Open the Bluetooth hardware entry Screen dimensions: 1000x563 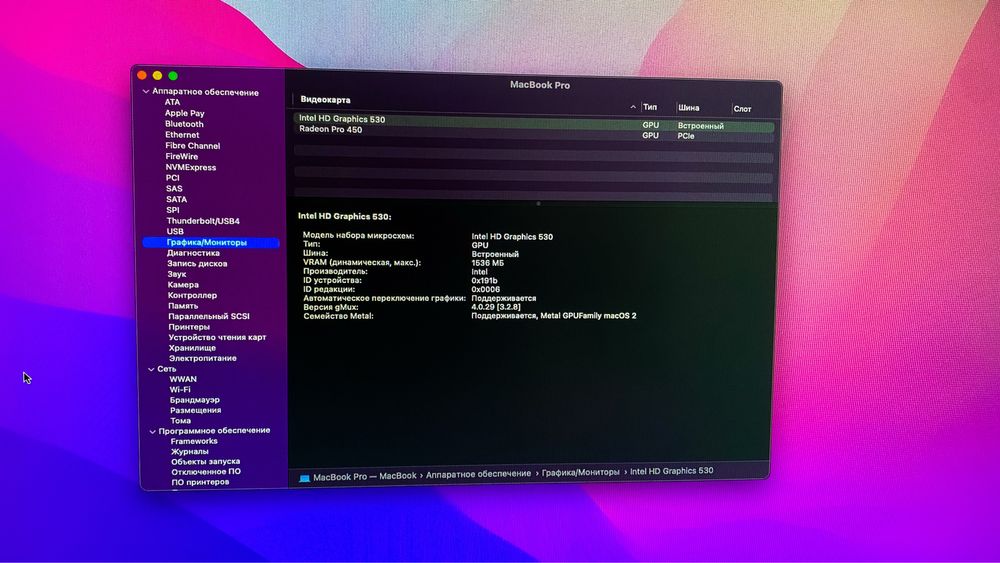coord(184,124)
